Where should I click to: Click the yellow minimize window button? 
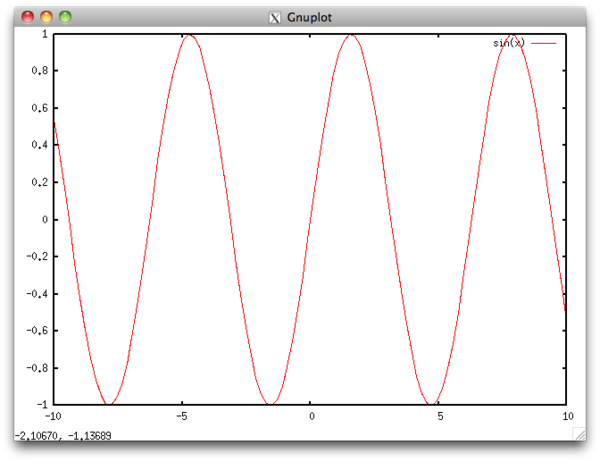coord(46,17)
